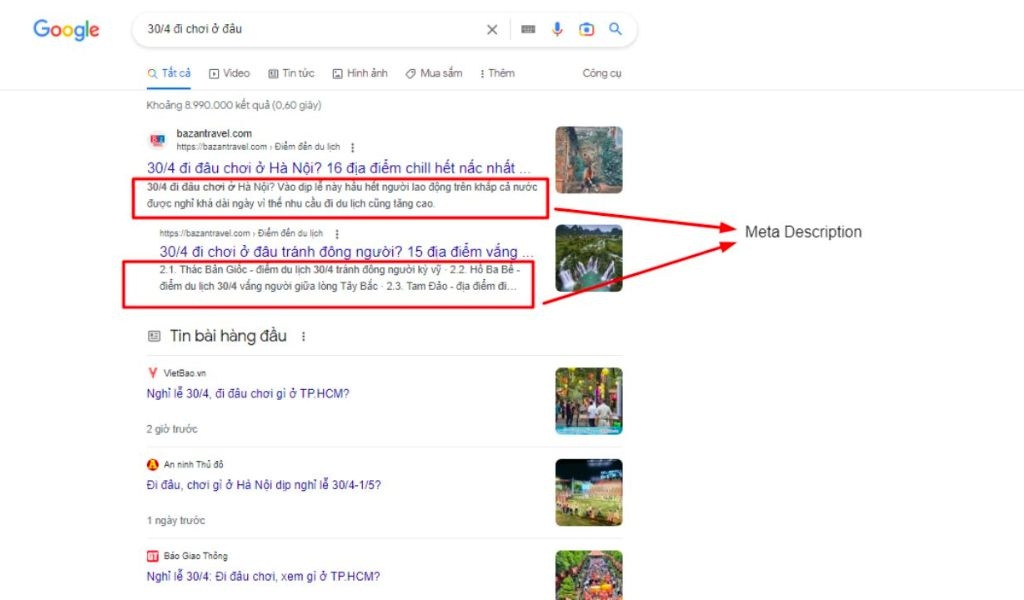Click the 'Khoảng 8.990.000 kết quả' count text
This screenshot has height=600, width=1024.
tap(234, 105)
